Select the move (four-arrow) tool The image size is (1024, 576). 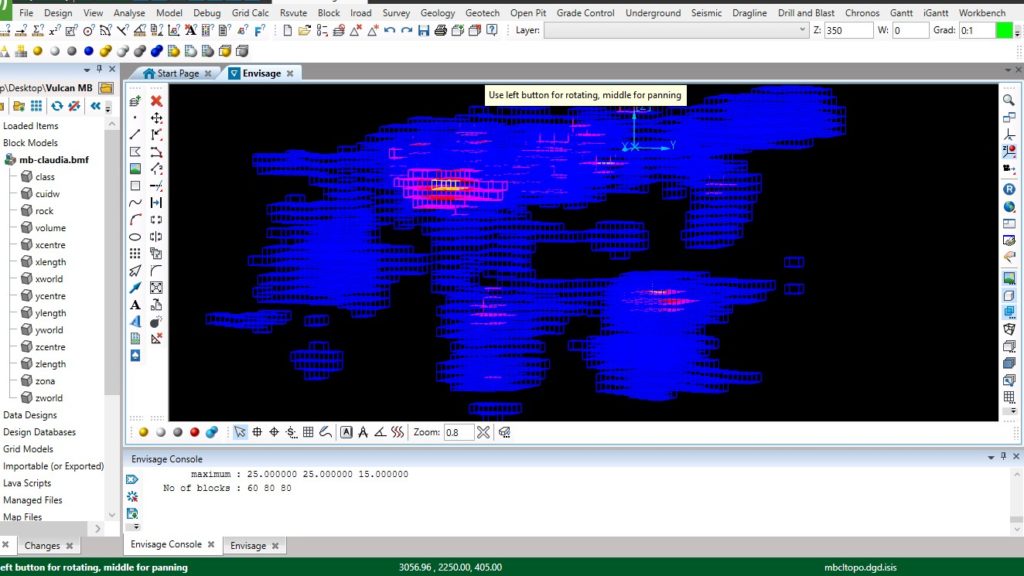tap(156, 118)
